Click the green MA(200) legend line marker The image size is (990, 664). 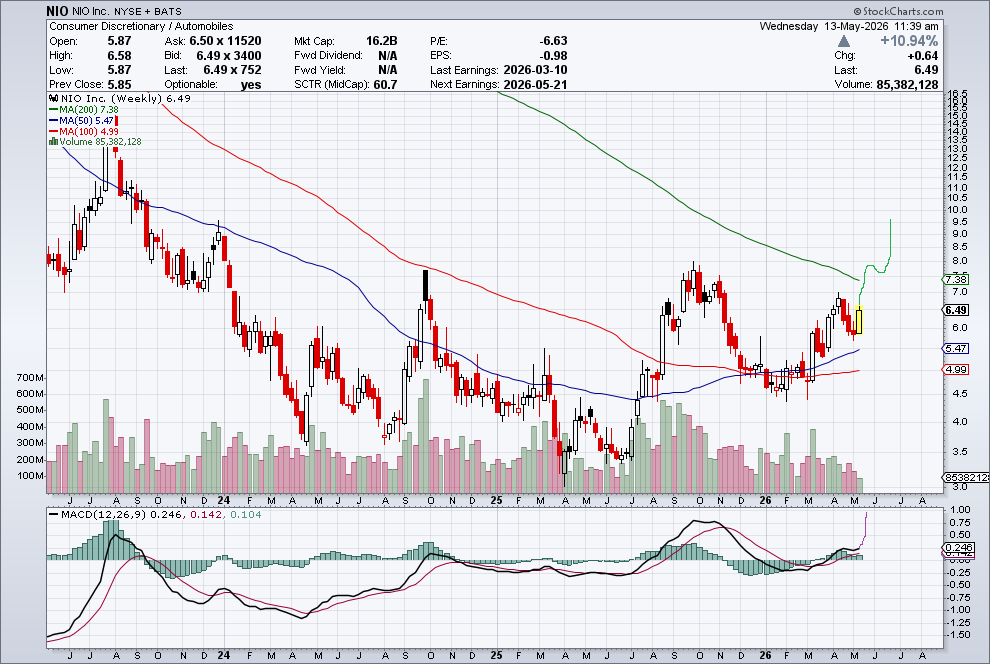pyautogui.click(x=54, y=110)
